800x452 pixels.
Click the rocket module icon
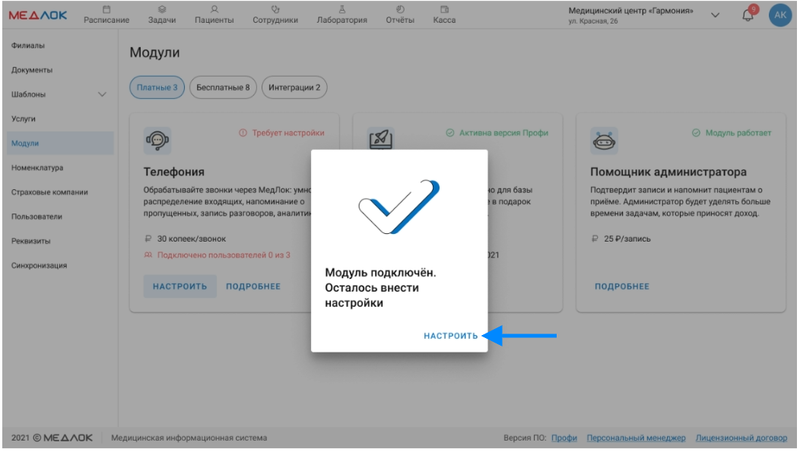[x=380, y=138]
